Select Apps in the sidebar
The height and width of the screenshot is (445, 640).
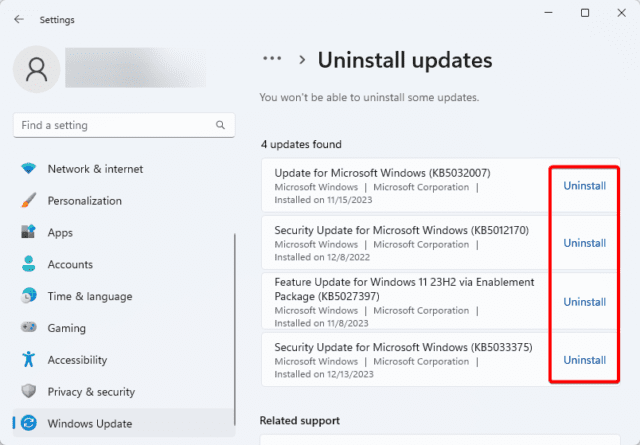pyautogui.click(x=124, y=232)
